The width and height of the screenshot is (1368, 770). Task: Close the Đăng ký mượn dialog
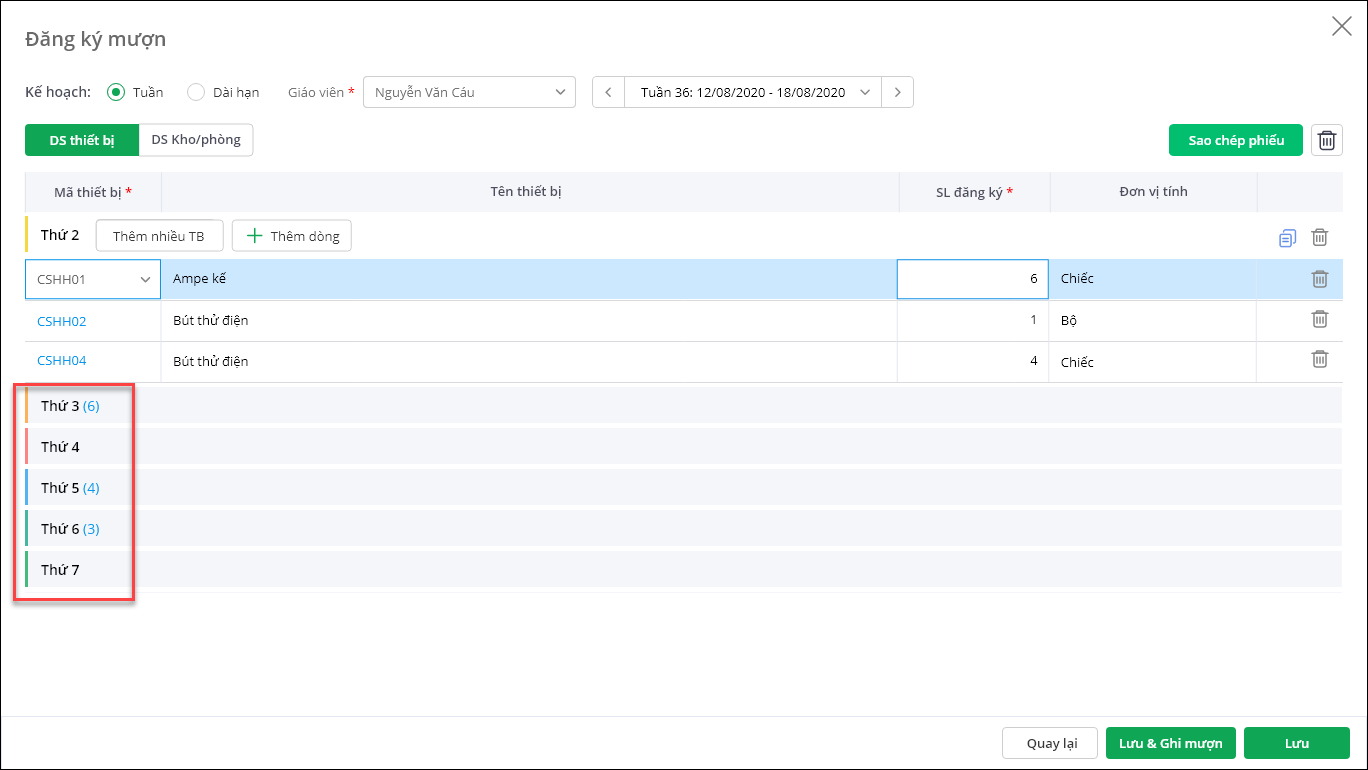1342,27
